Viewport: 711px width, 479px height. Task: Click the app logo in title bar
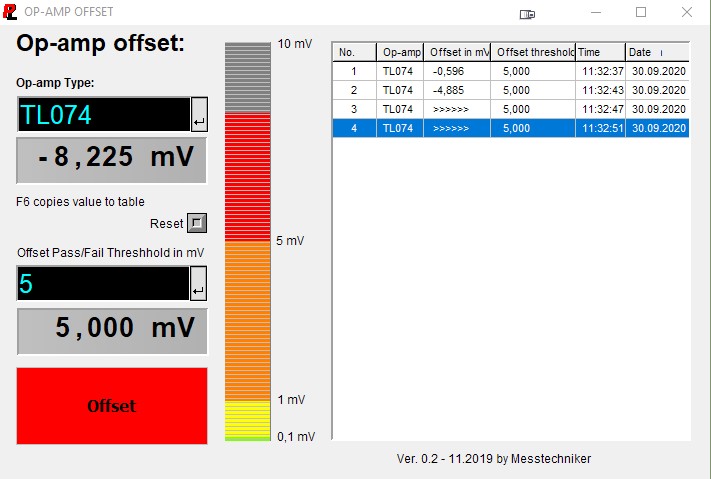coord(10,12)
